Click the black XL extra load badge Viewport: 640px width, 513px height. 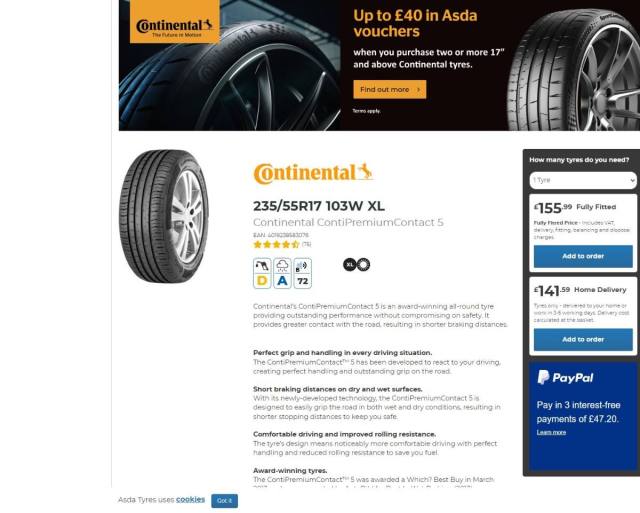349,264
